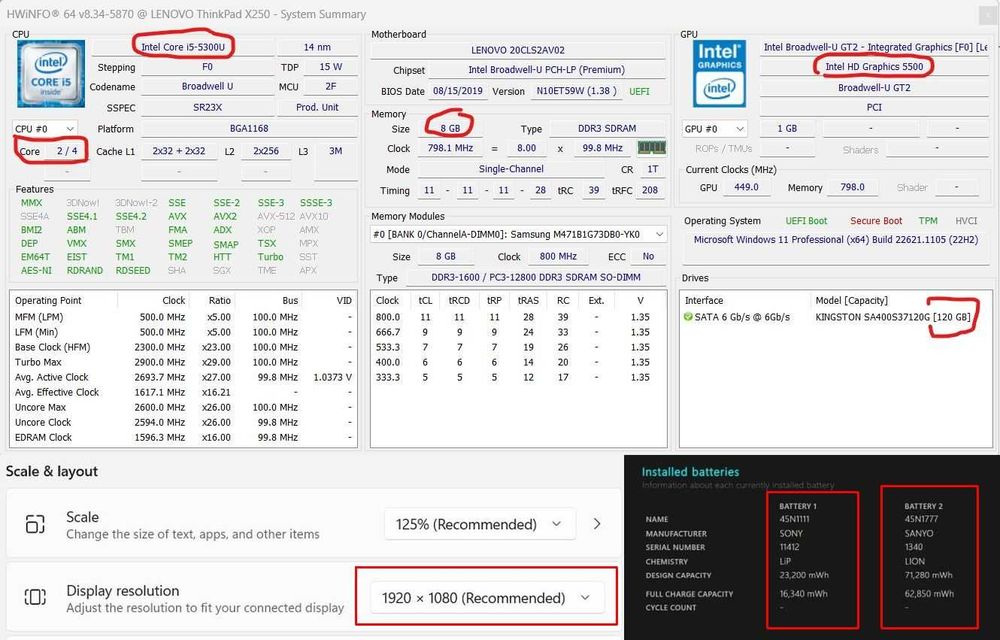Click the memory Mode Single-Channel field
Image resolution: width=1000 pixels, height=640 pixels.
(511, 169)
